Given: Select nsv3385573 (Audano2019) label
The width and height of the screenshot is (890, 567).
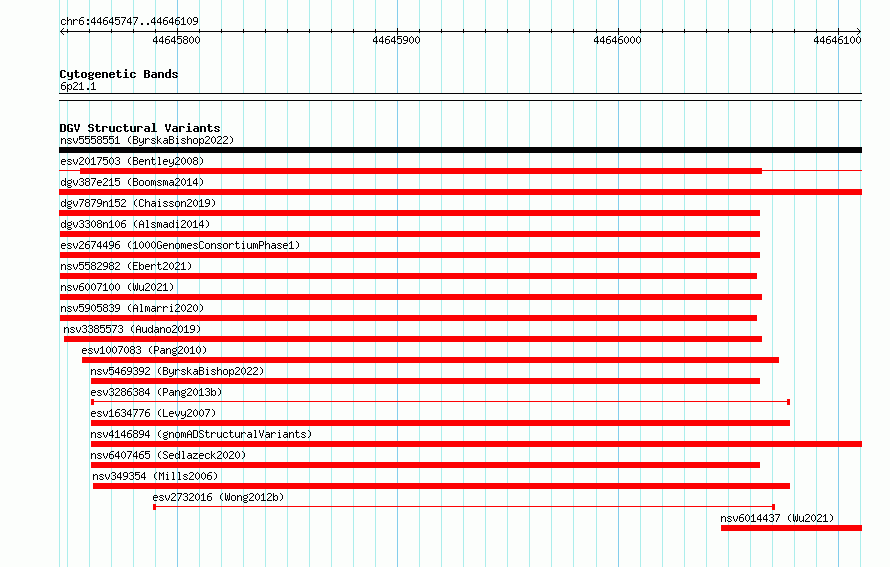Looking at the screenshot, I should (132, 329).
